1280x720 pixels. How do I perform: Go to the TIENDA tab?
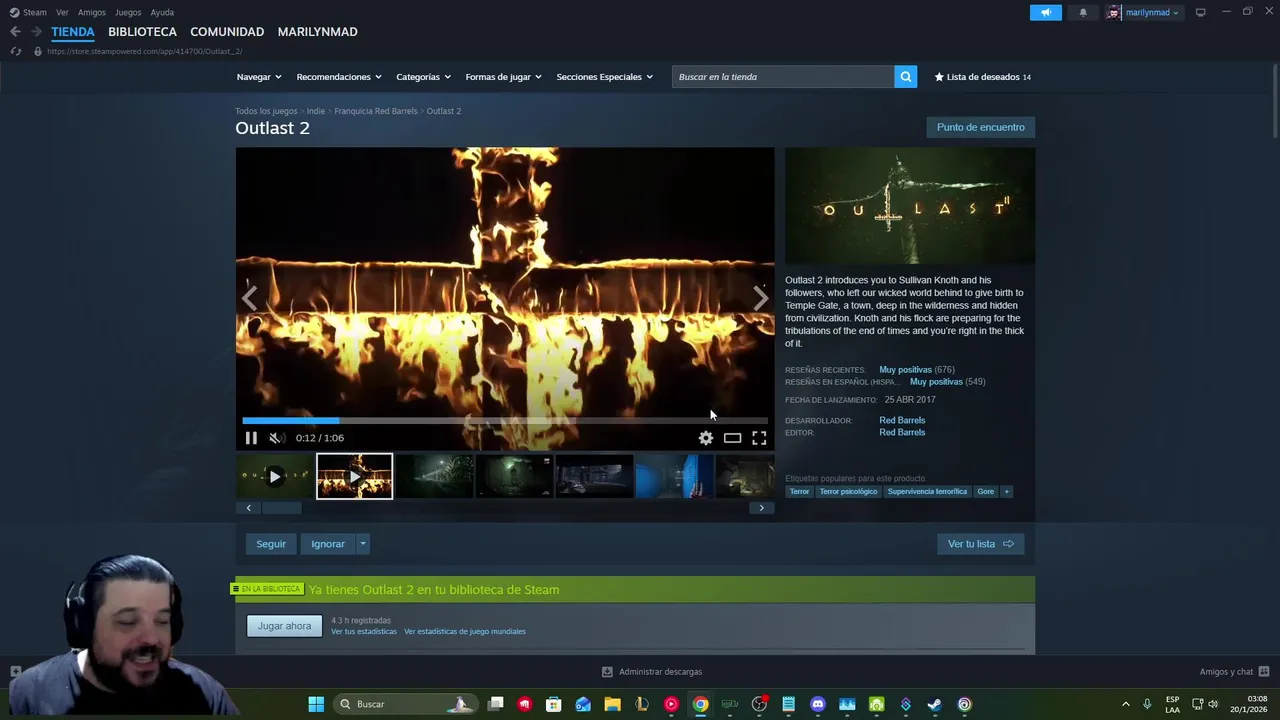pyautogui.click(x=73, y=32)
